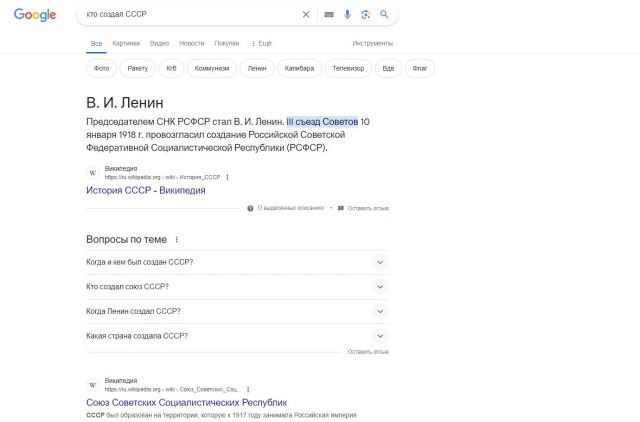Select the 'Все' results tab
The height and width of the screenshot is (422, 640).
[x=96, y=43]
